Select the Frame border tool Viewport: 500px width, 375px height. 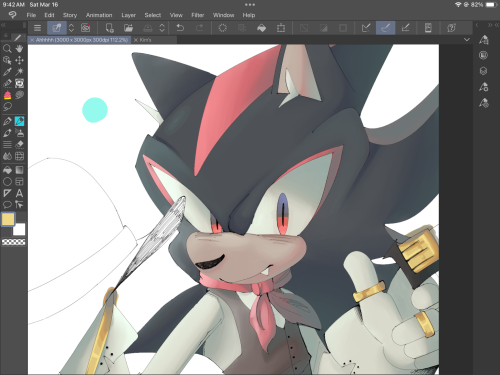[x=19, y=182]
